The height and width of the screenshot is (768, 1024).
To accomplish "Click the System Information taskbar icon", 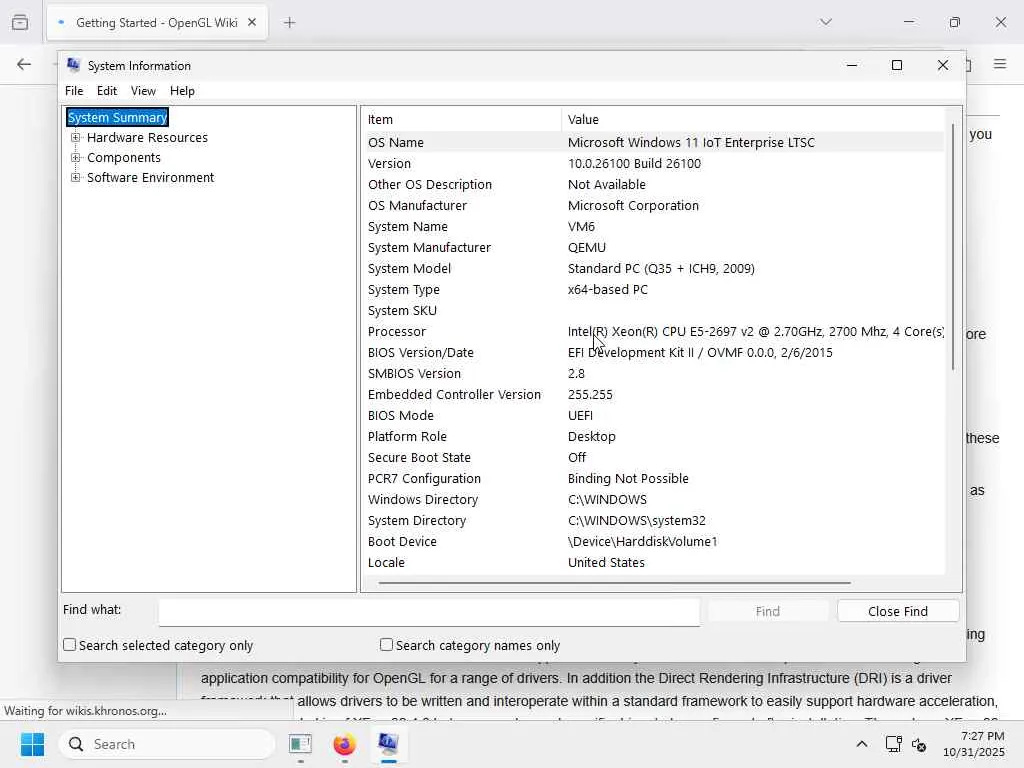I will pos(389,744).
